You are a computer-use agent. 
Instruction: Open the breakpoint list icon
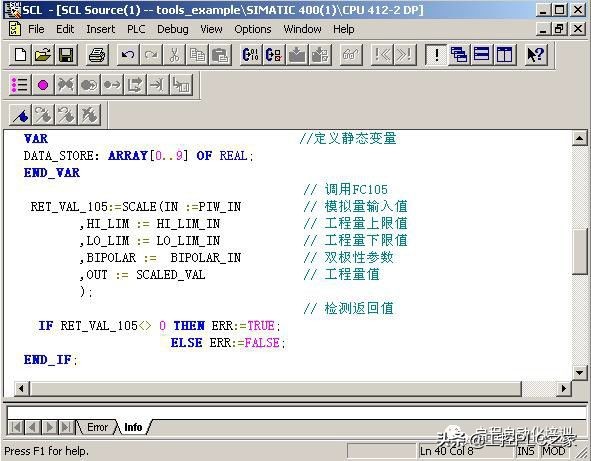click(x=20, y=85)
